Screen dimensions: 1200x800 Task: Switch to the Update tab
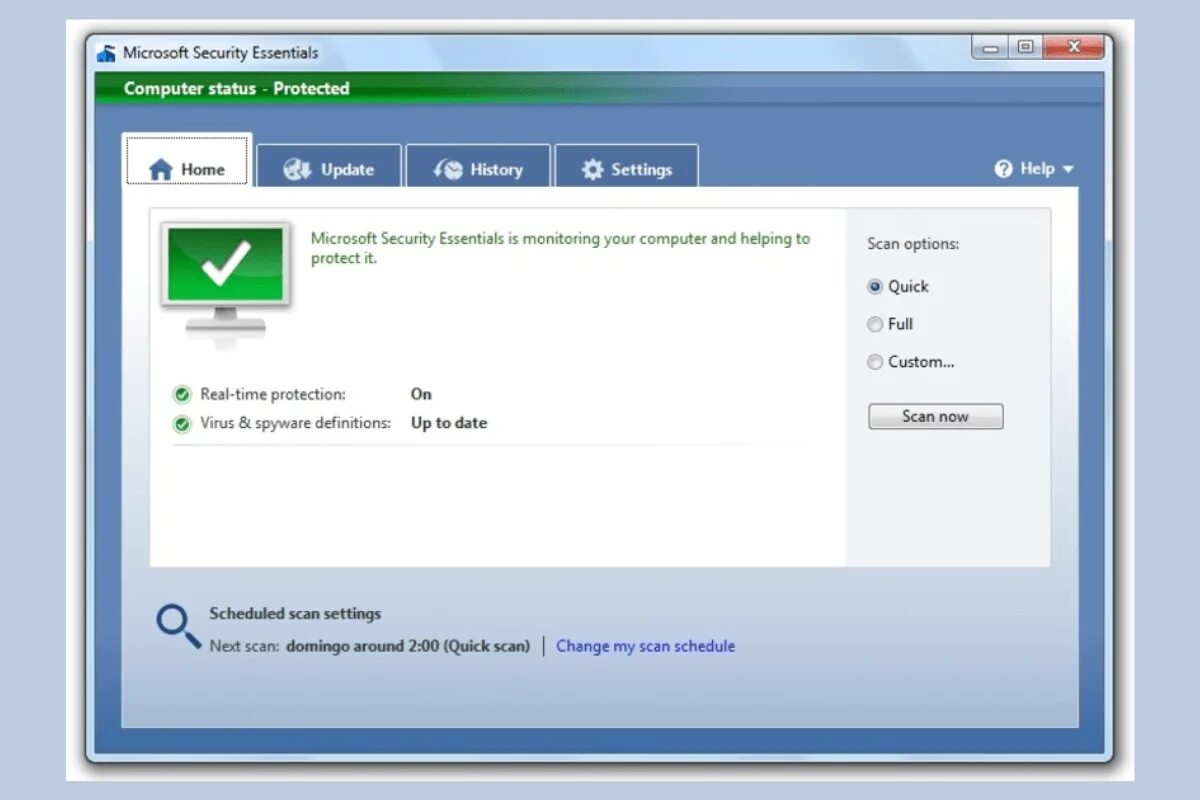(329, 167)
